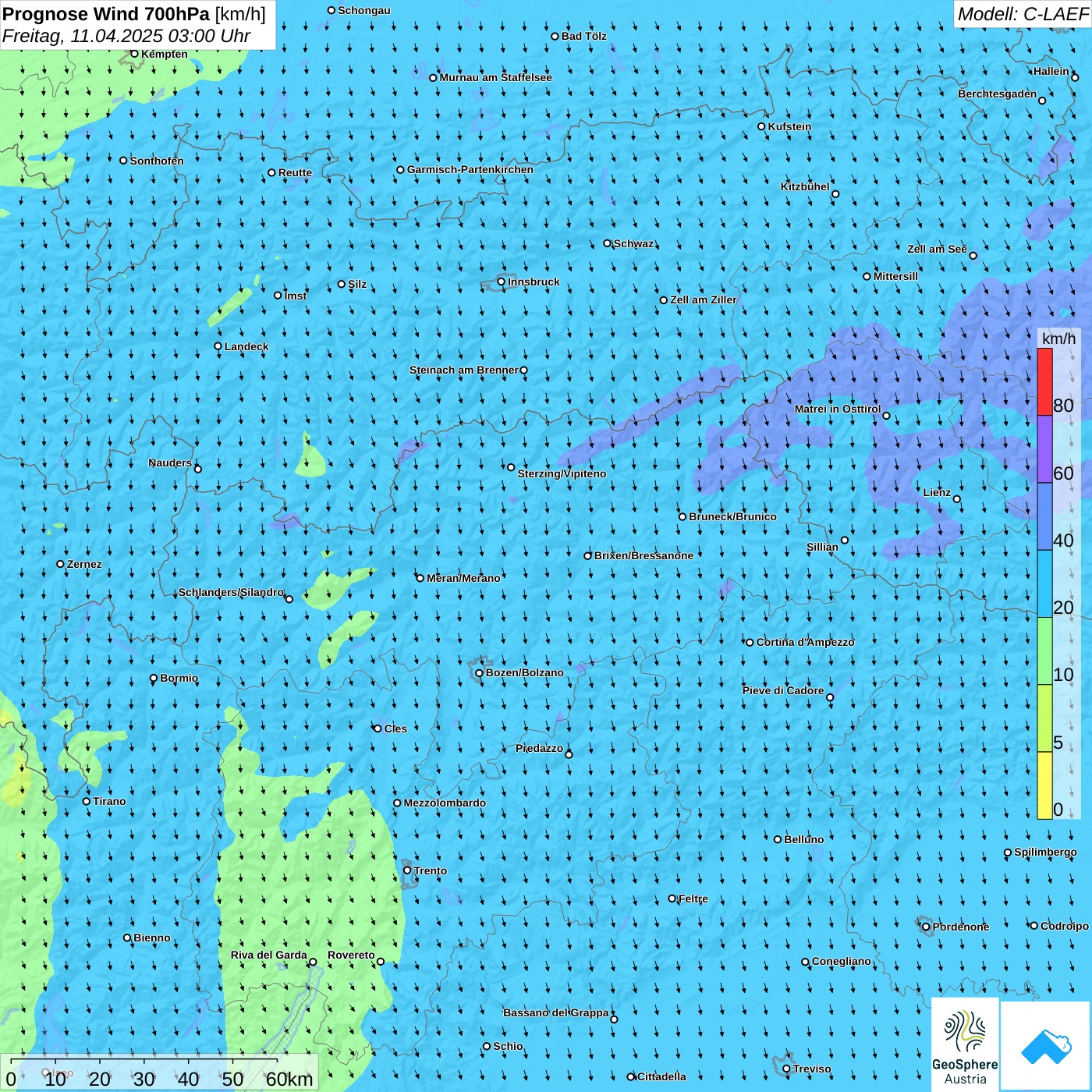Screen dimensions: 1092x1092
Task: Click the Zell am See label
Action: (937, 249)
